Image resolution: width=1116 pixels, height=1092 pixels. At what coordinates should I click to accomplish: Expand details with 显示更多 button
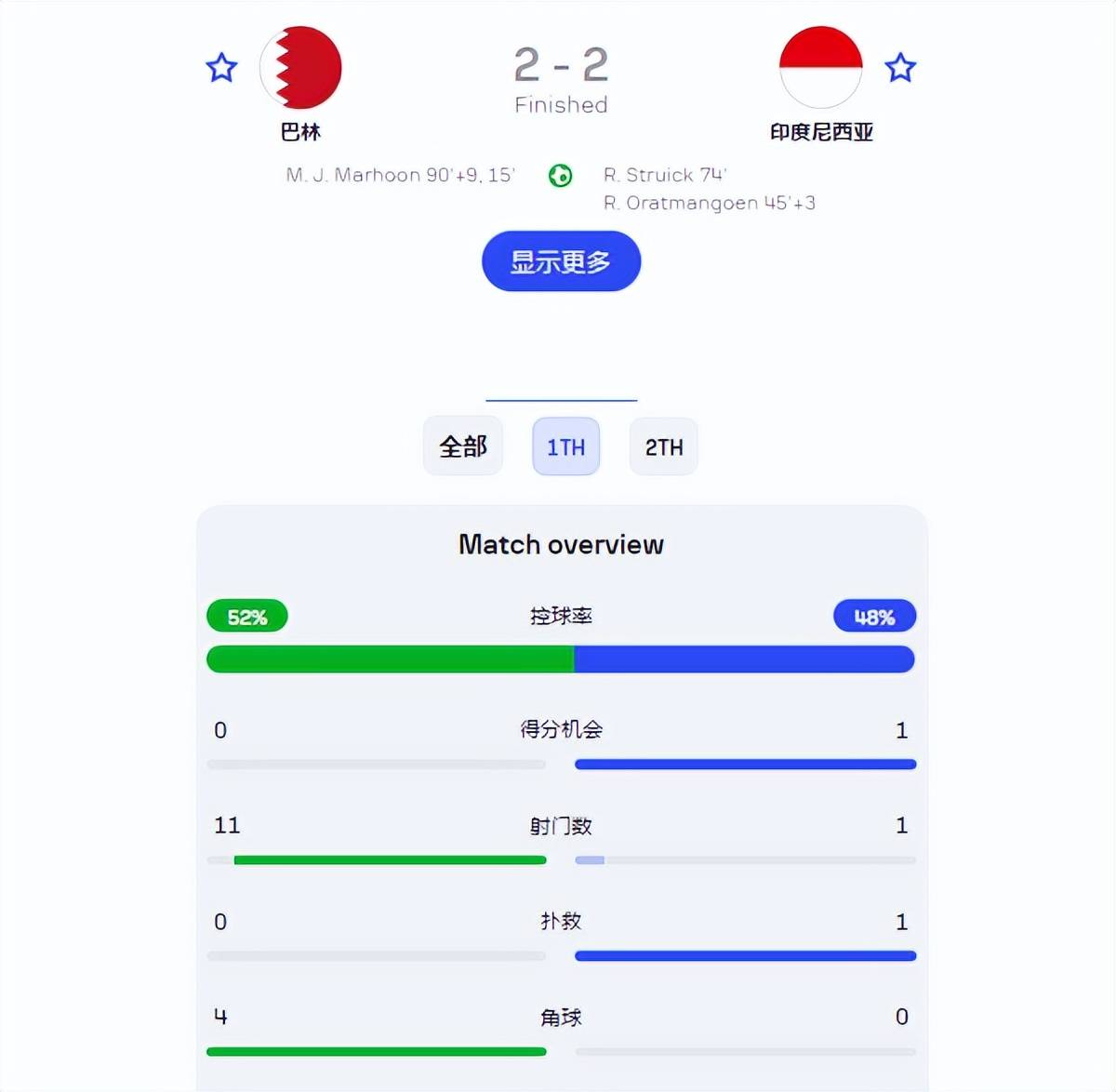pyautogui.click(x=561, y=261)
